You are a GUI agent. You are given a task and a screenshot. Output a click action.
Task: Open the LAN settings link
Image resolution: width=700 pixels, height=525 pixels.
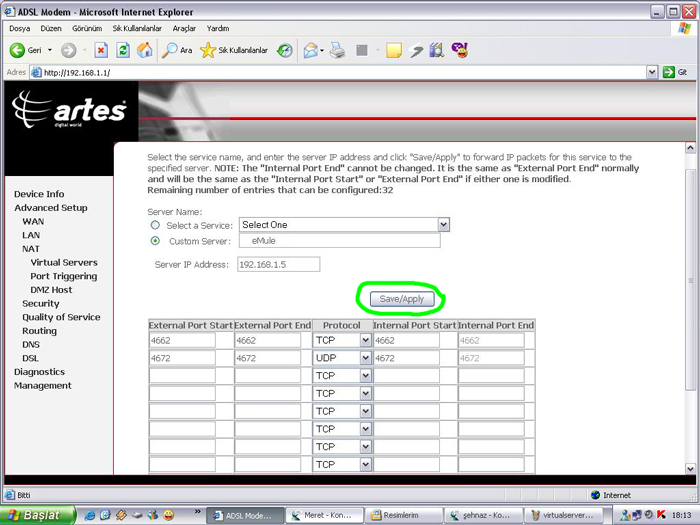coord(31,235)
